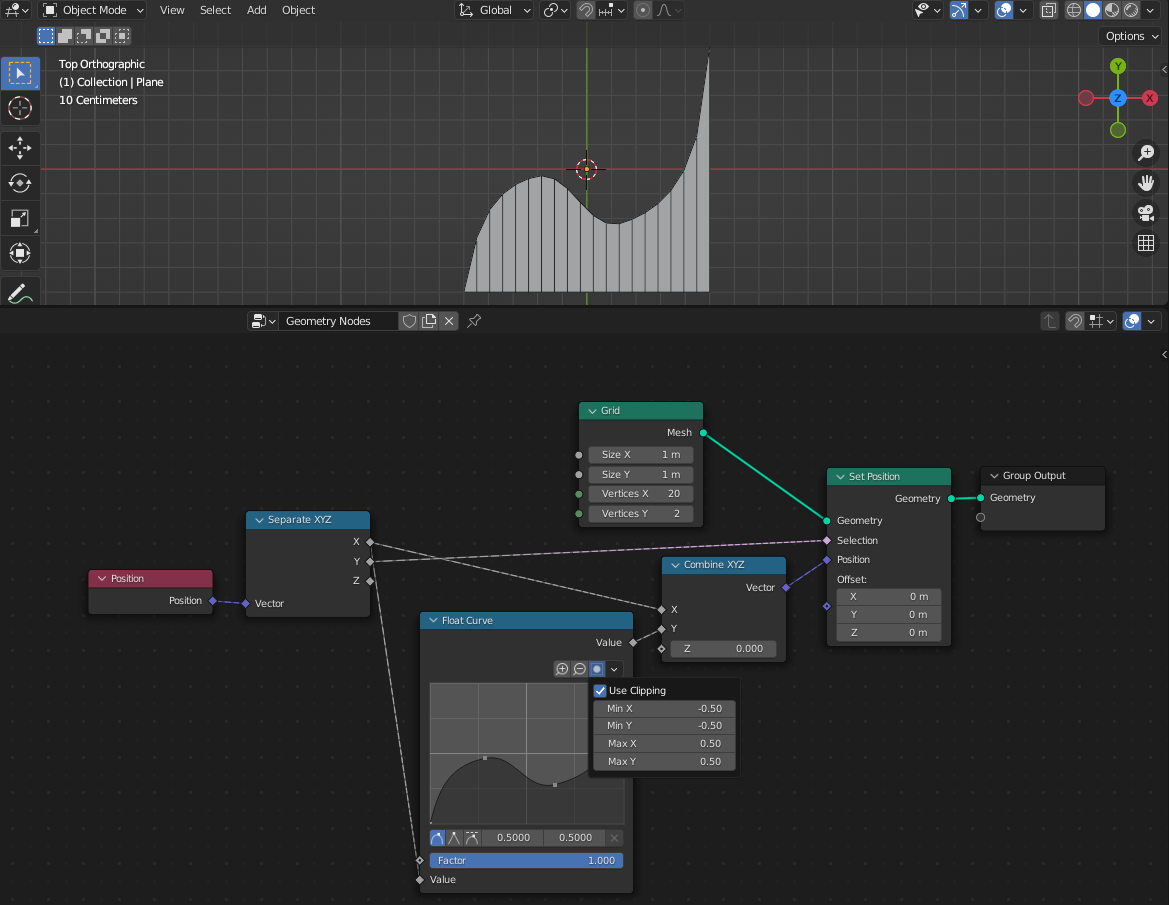The height and width of the screenshot is (905, 1169).
Task: Open the Global transform orientation dropdown
Action: coord(498,10)
